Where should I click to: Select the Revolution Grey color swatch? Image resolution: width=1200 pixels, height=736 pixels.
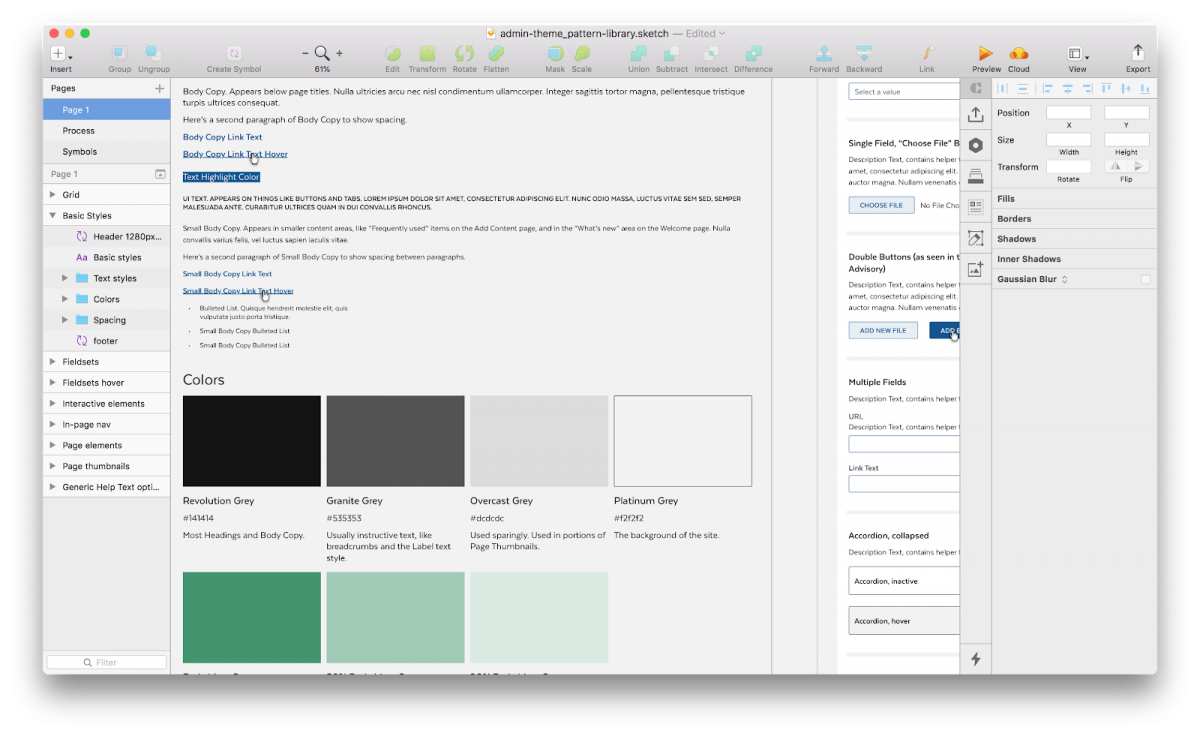(251, 440)
